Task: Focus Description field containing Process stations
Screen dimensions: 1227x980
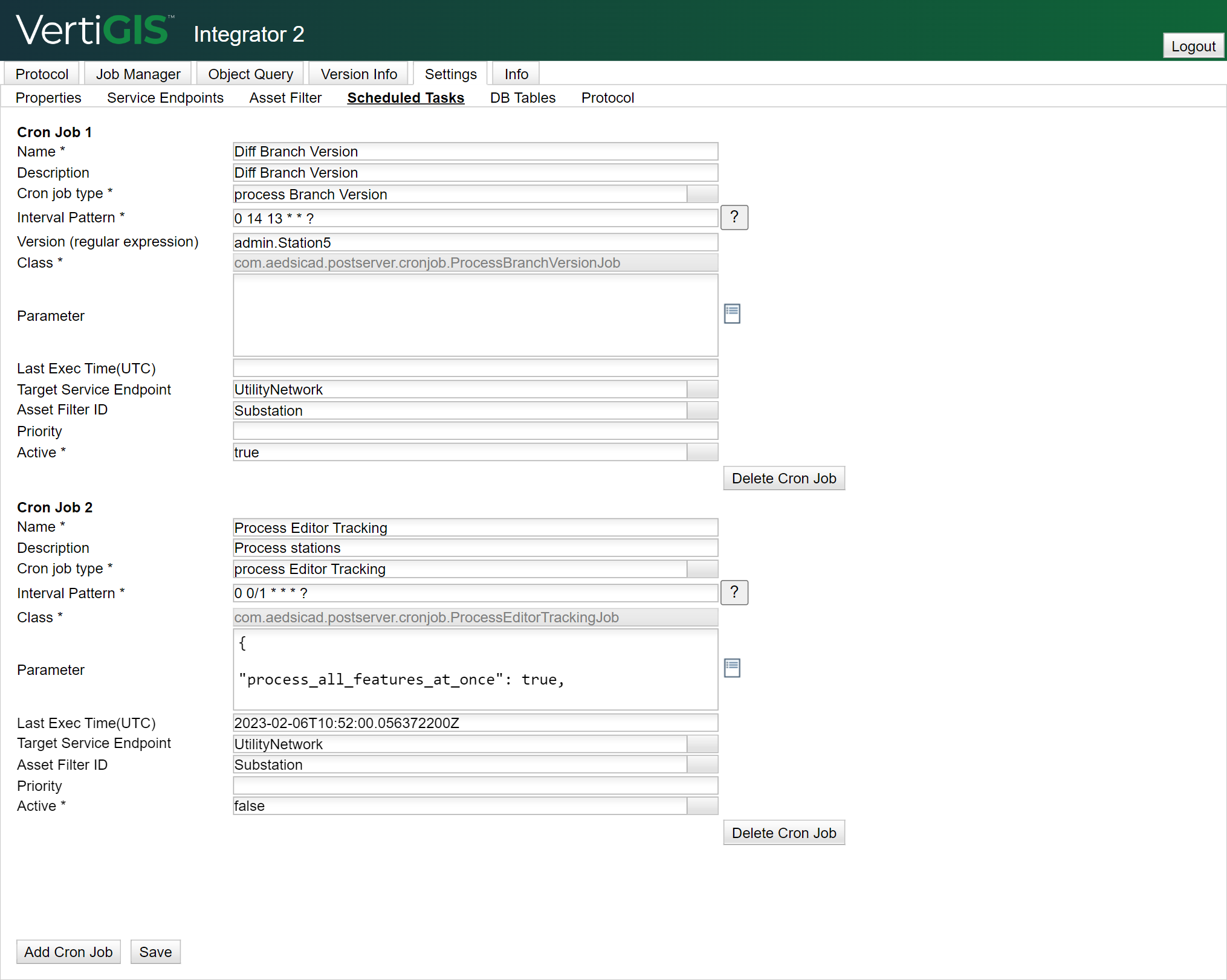Action: coord(475,547)
